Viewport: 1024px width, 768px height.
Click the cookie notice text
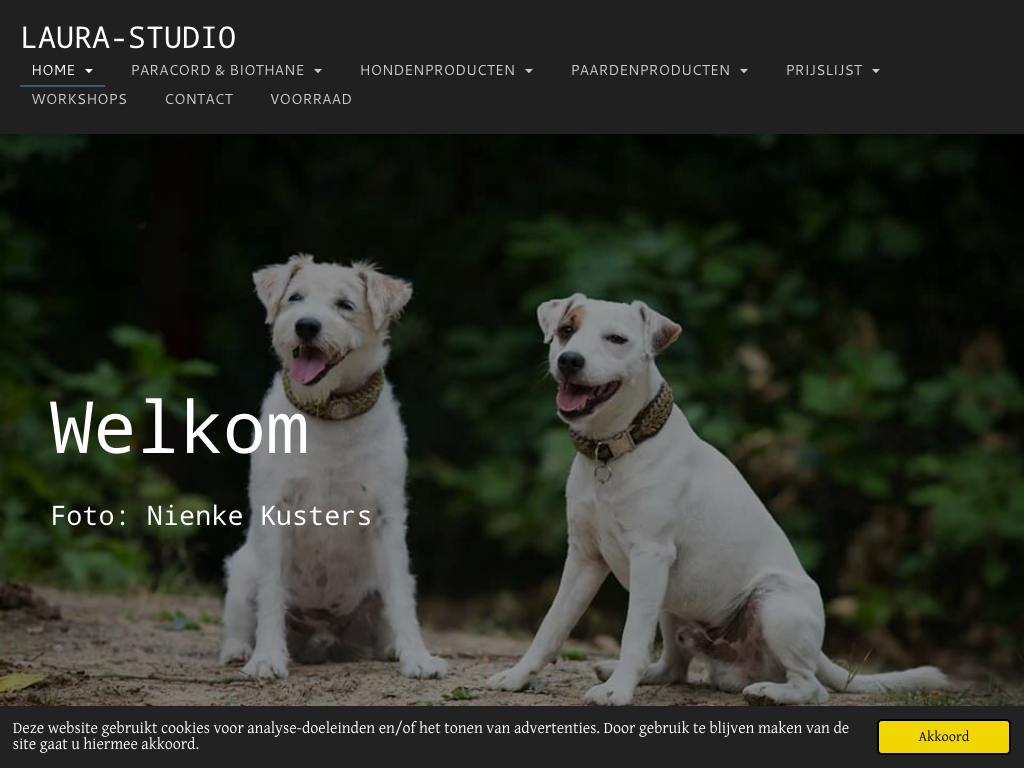[x=431, y=736]
